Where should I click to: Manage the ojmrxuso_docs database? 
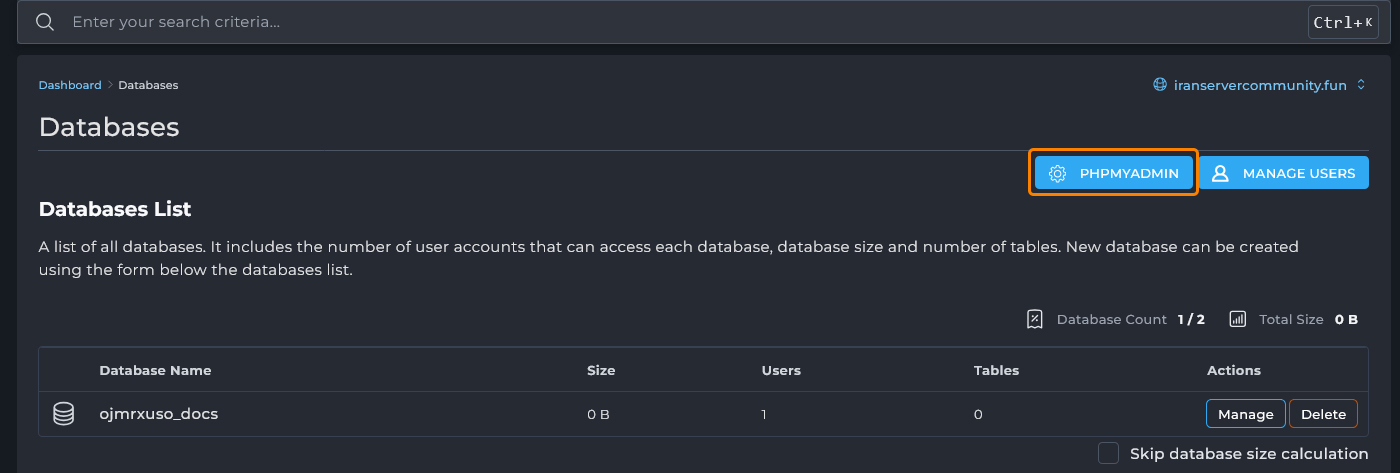pyautogui.click(x=1245, y=414)
